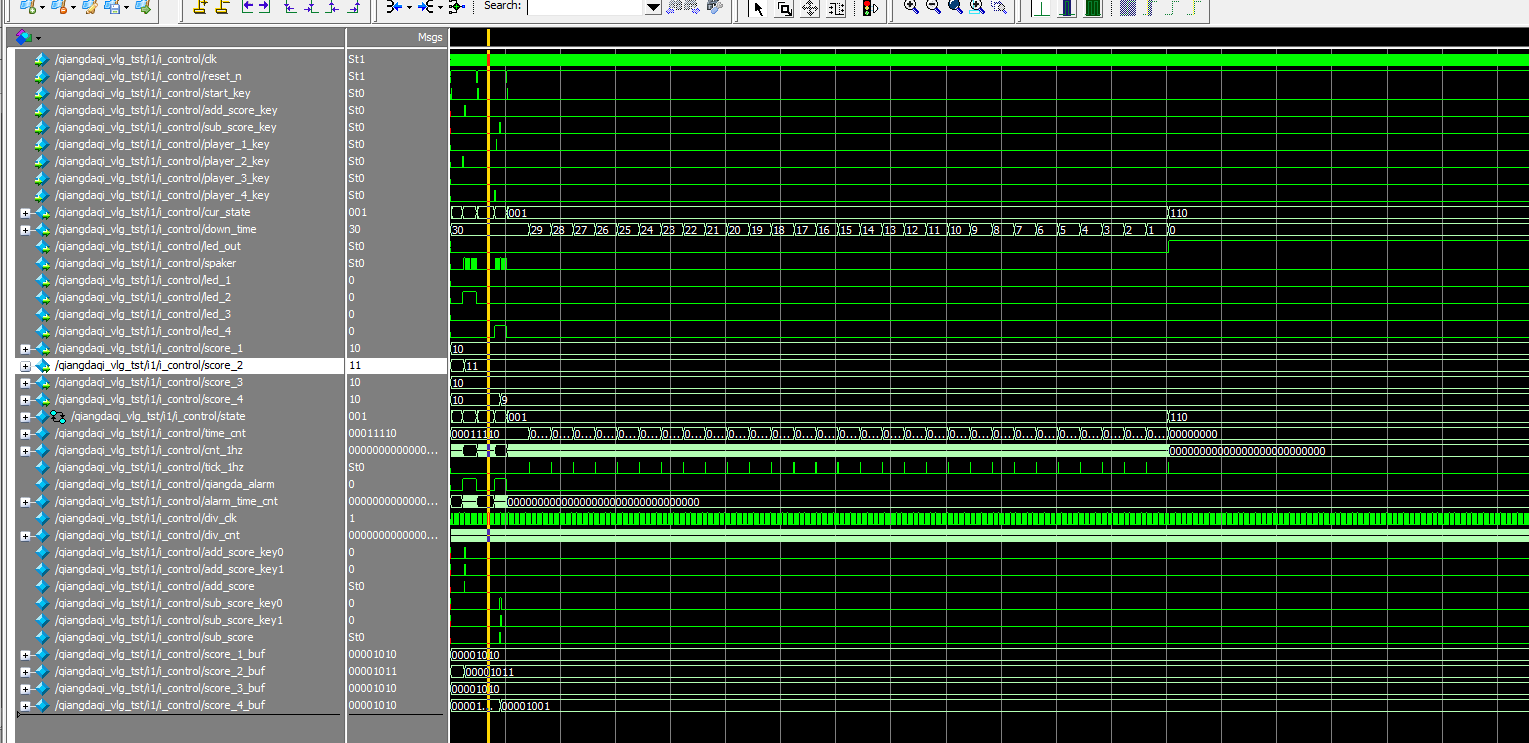This screenshot has width=1529, height=743.
Task: Click the Delete Cursor toolbar icon
Action: coord(222,7)
